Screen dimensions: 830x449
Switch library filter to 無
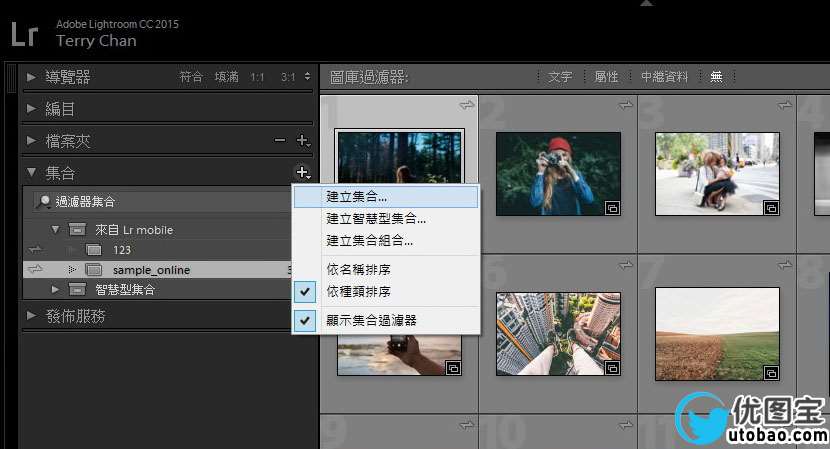click(716, 77)
